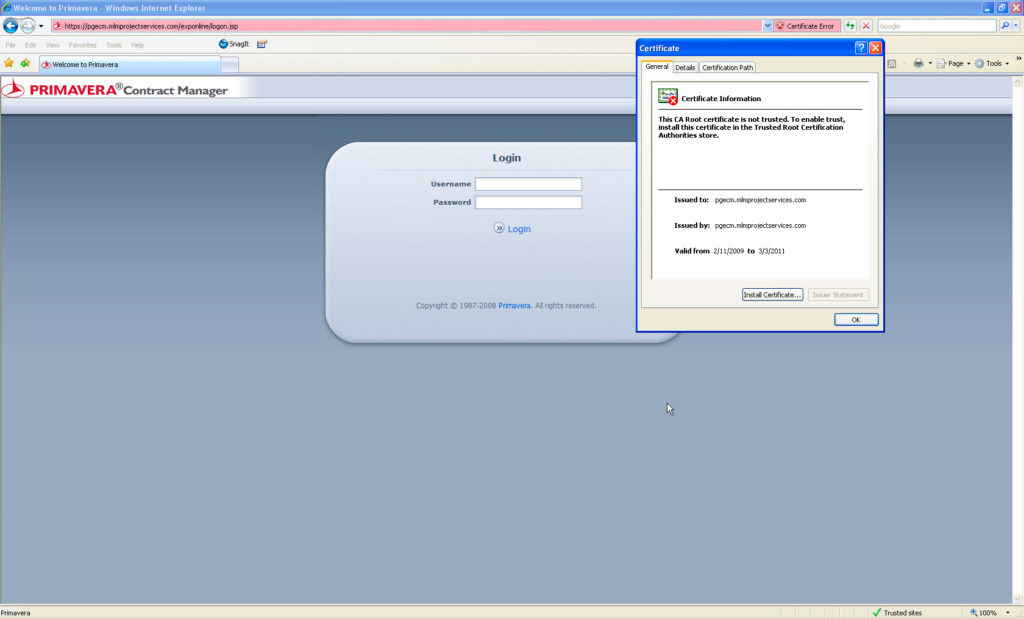Click the Install Certificate button
This screenshot has height=619, width=1024.
click(771, 294)
